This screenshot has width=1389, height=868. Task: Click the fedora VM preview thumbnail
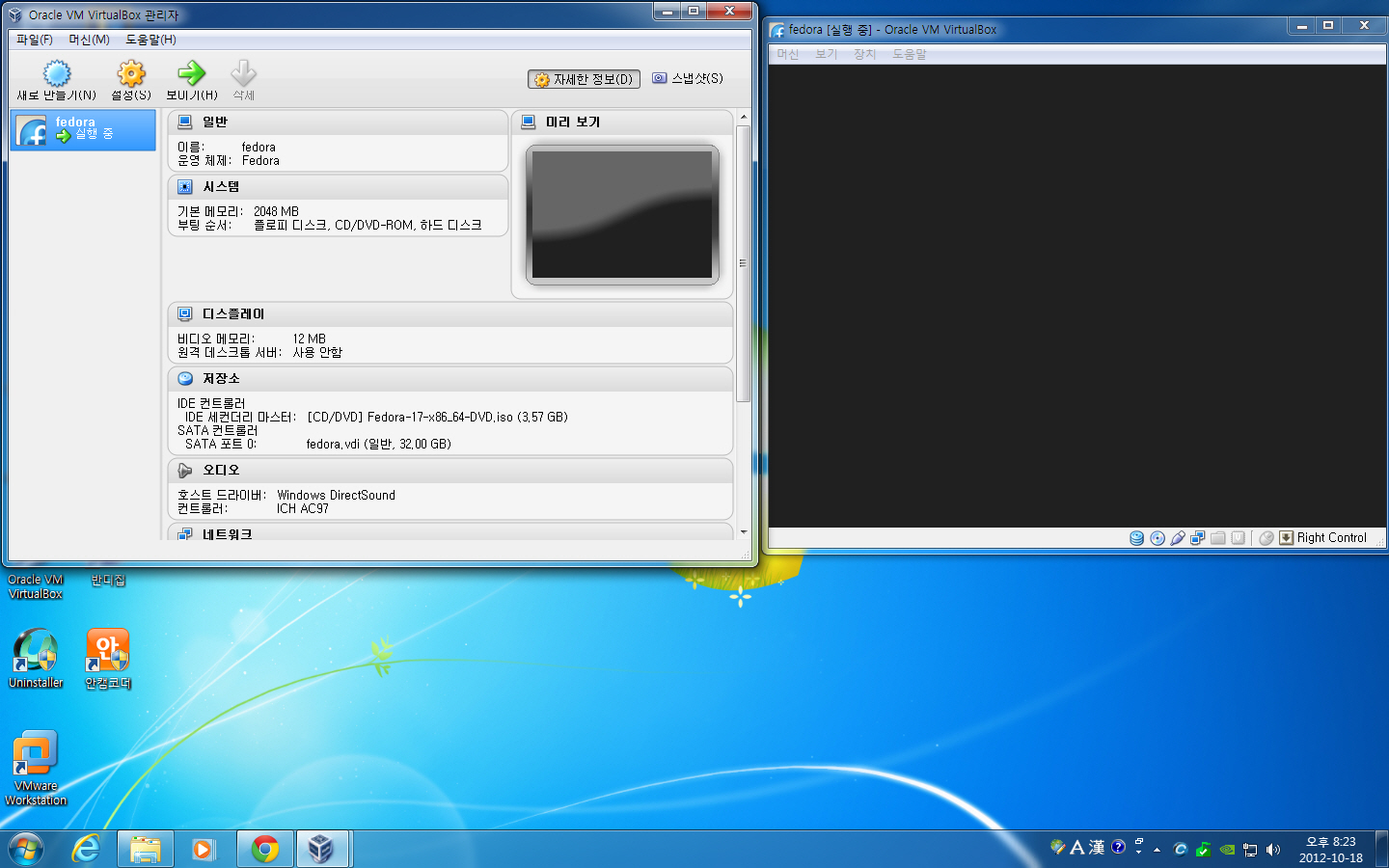(622, 214)
